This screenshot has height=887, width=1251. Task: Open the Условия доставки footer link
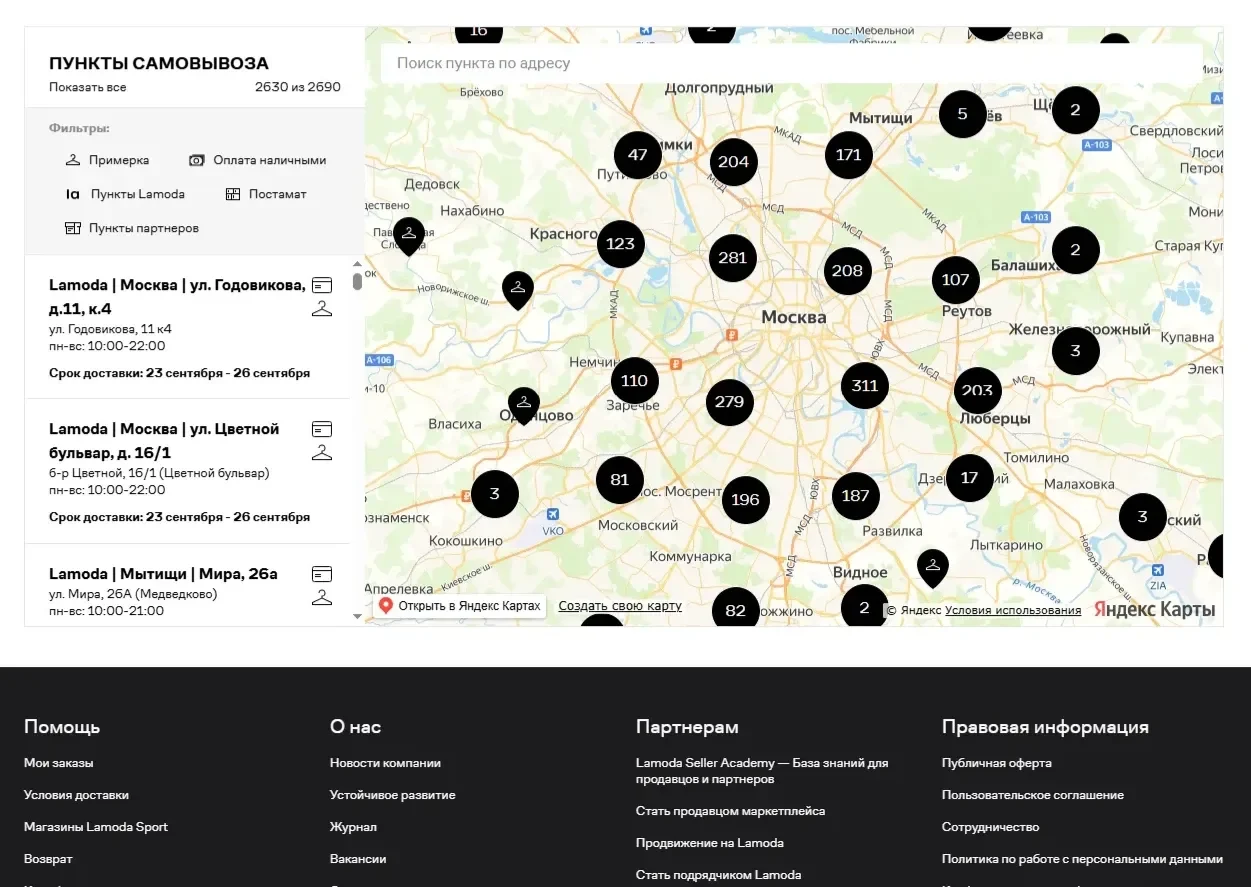(76, 795)
